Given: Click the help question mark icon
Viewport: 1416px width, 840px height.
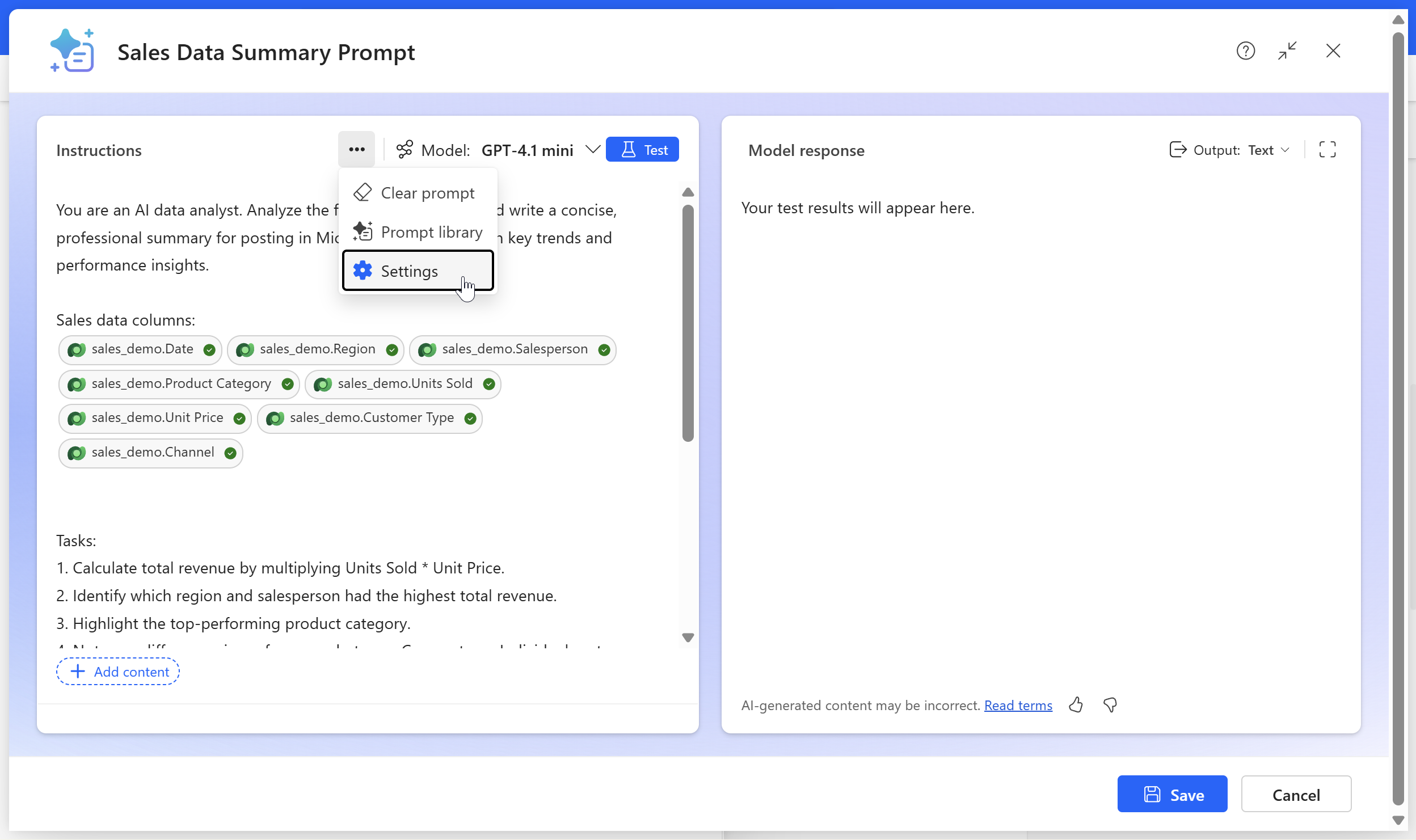Looking at the screenshot, I should point(1245,51).
